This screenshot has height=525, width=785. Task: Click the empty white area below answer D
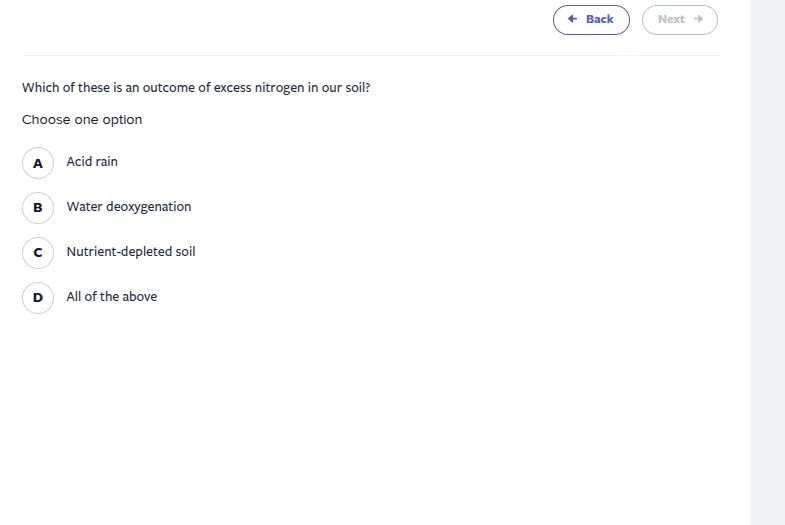tap(371, 420)
